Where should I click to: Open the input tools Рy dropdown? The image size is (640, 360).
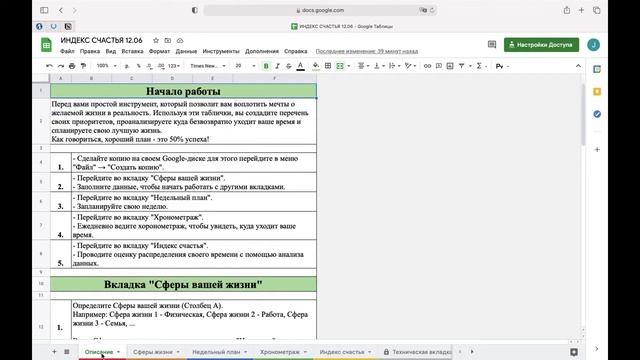[502, 66]
